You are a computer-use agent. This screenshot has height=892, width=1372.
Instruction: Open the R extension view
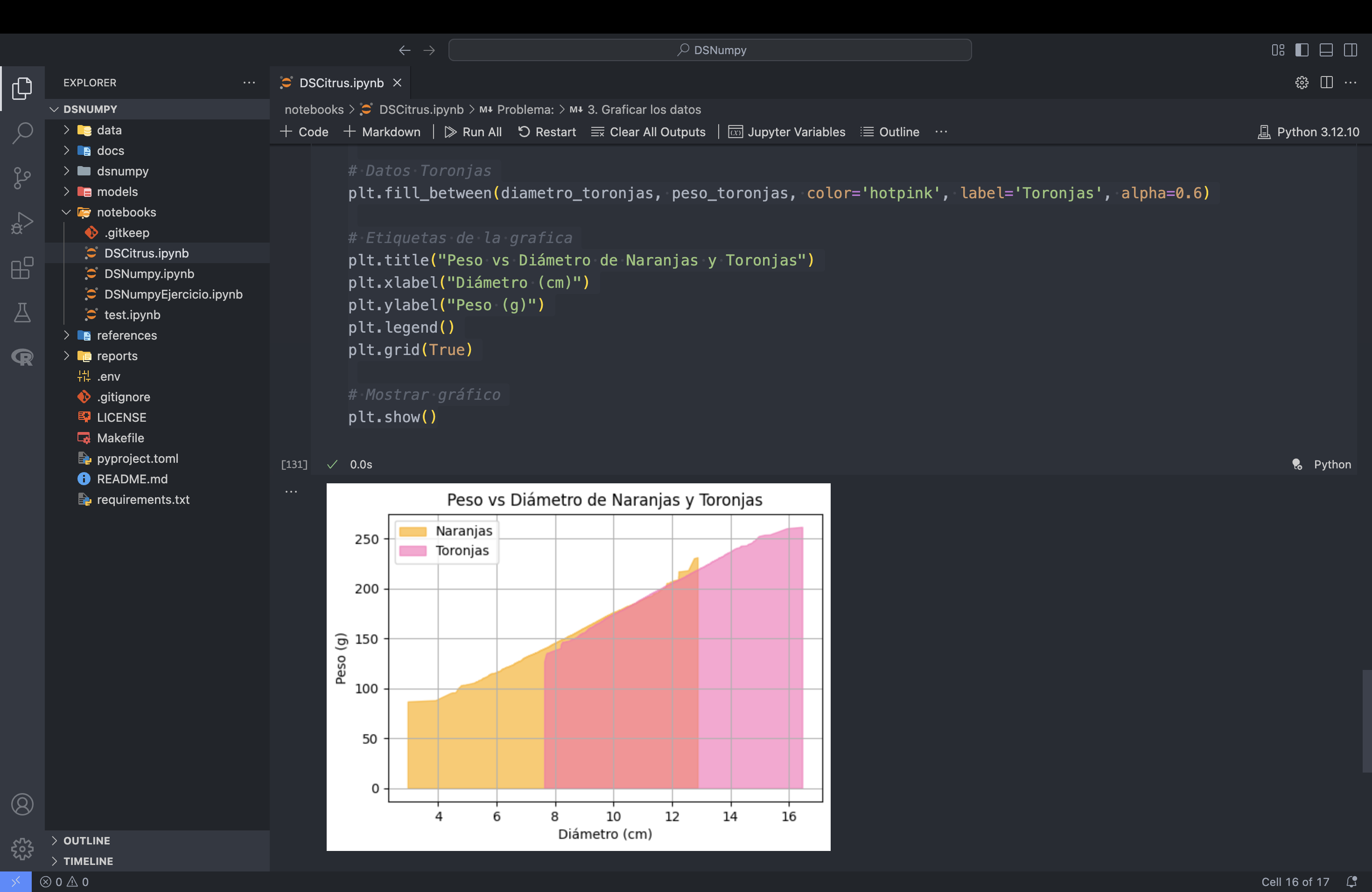22,357
